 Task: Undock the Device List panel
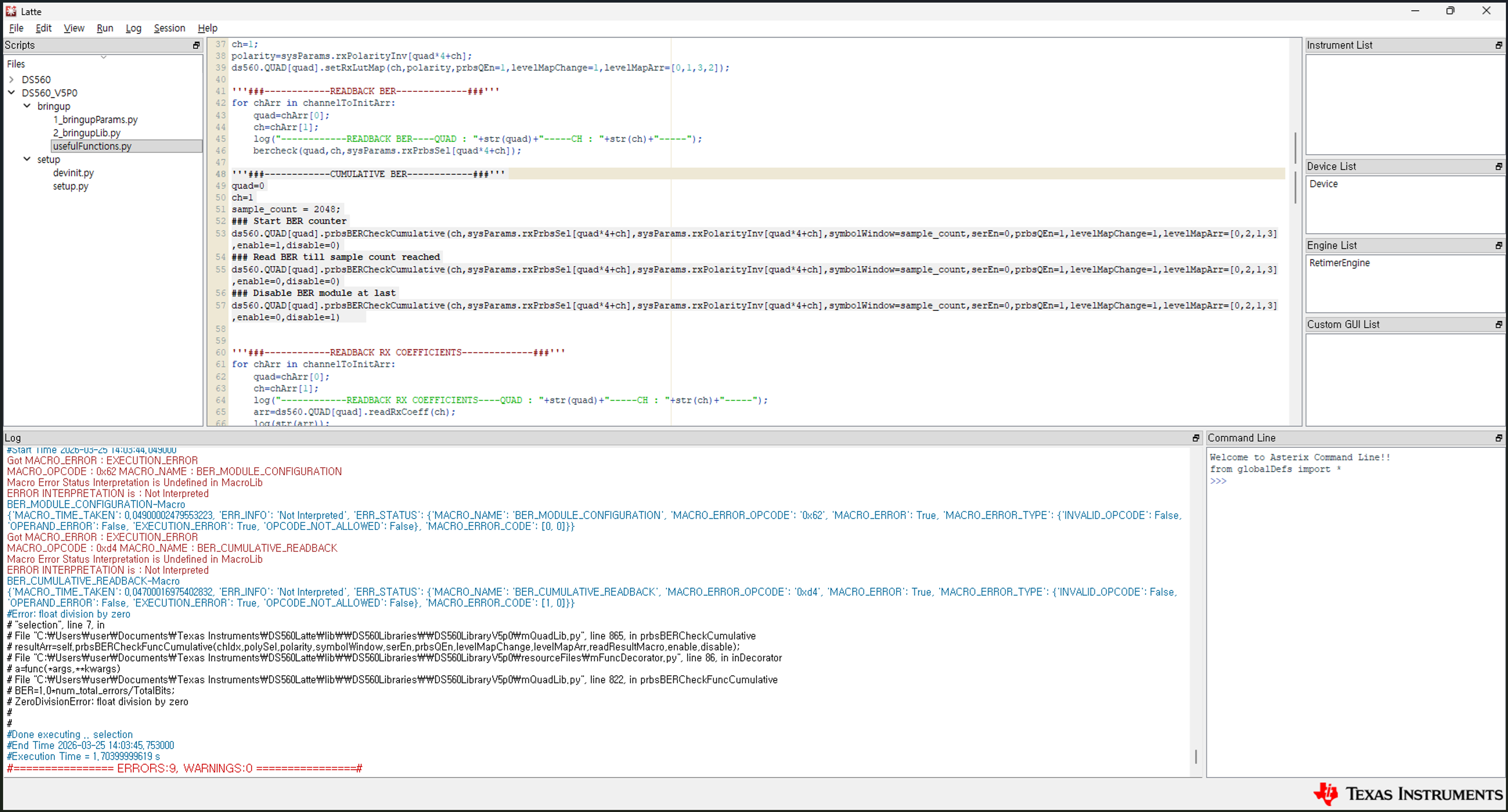pyautogui.click(x=1499, y=167)
